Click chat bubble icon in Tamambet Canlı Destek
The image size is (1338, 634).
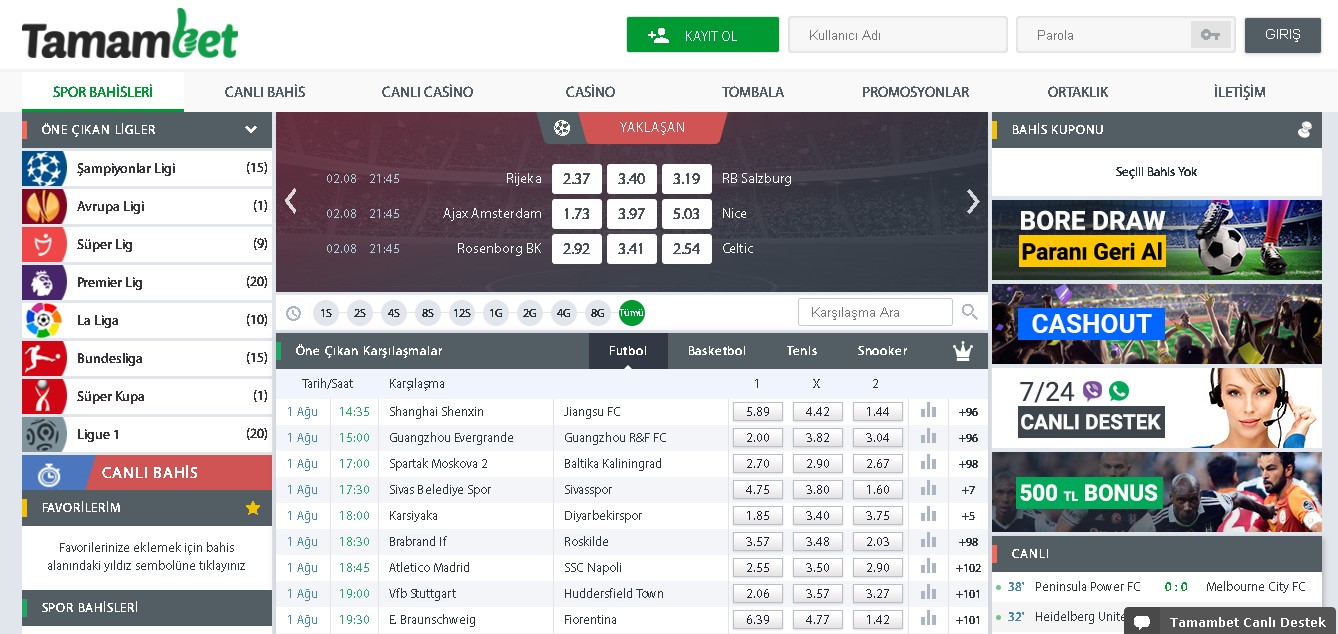pyautogui.click(x=1142, y=622)
